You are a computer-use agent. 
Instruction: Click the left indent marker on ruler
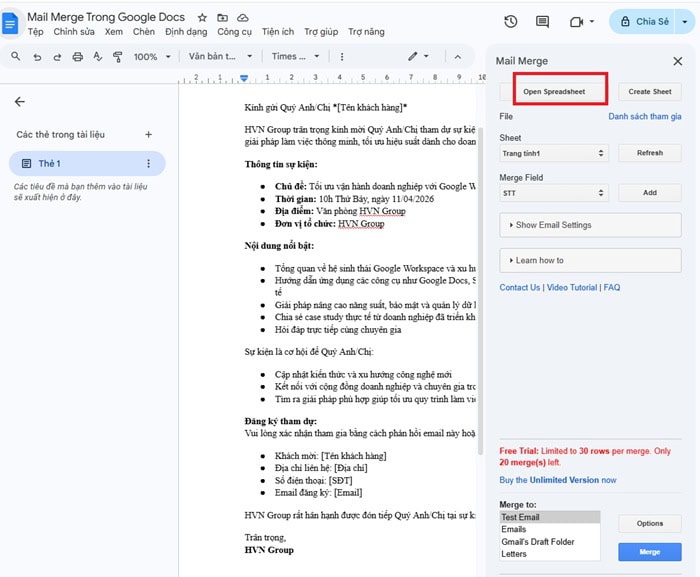click(244, 78)
